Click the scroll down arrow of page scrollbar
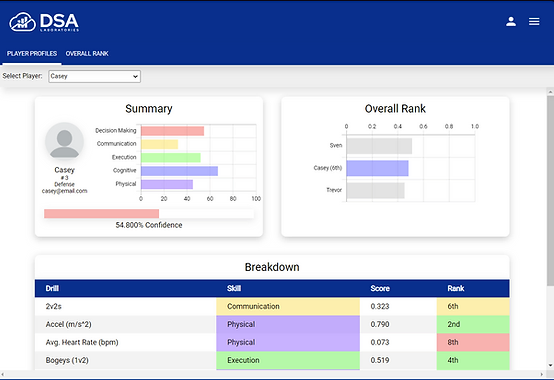Screen dimensions: 554x380 coord(550,366)
